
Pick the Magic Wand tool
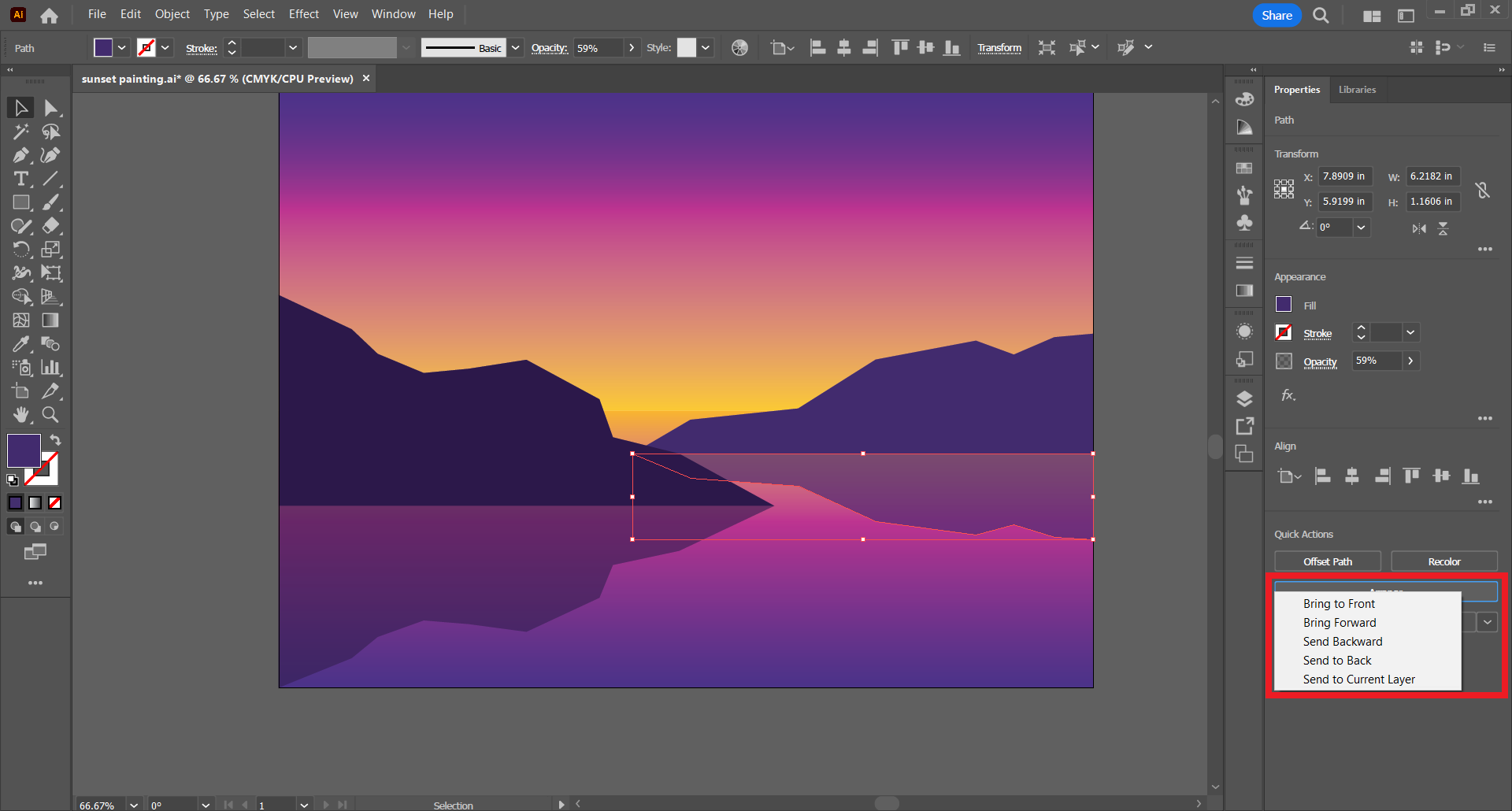20,131
